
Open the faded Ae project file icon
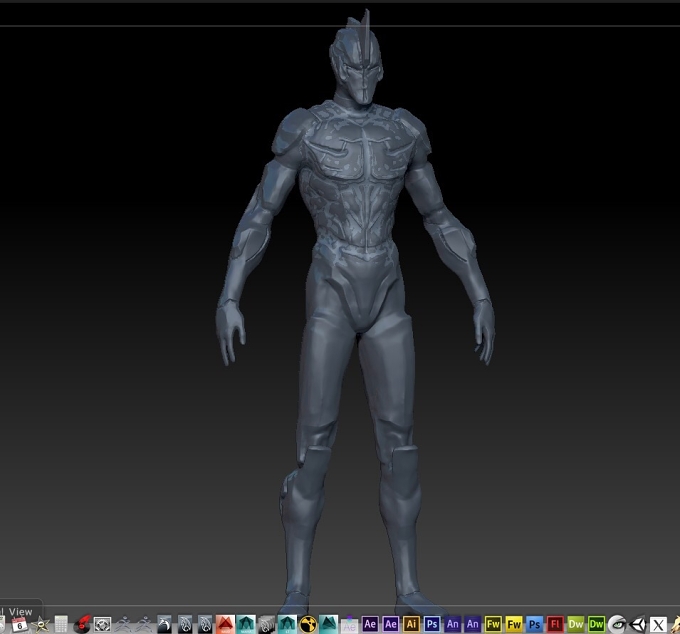(349, 625)
